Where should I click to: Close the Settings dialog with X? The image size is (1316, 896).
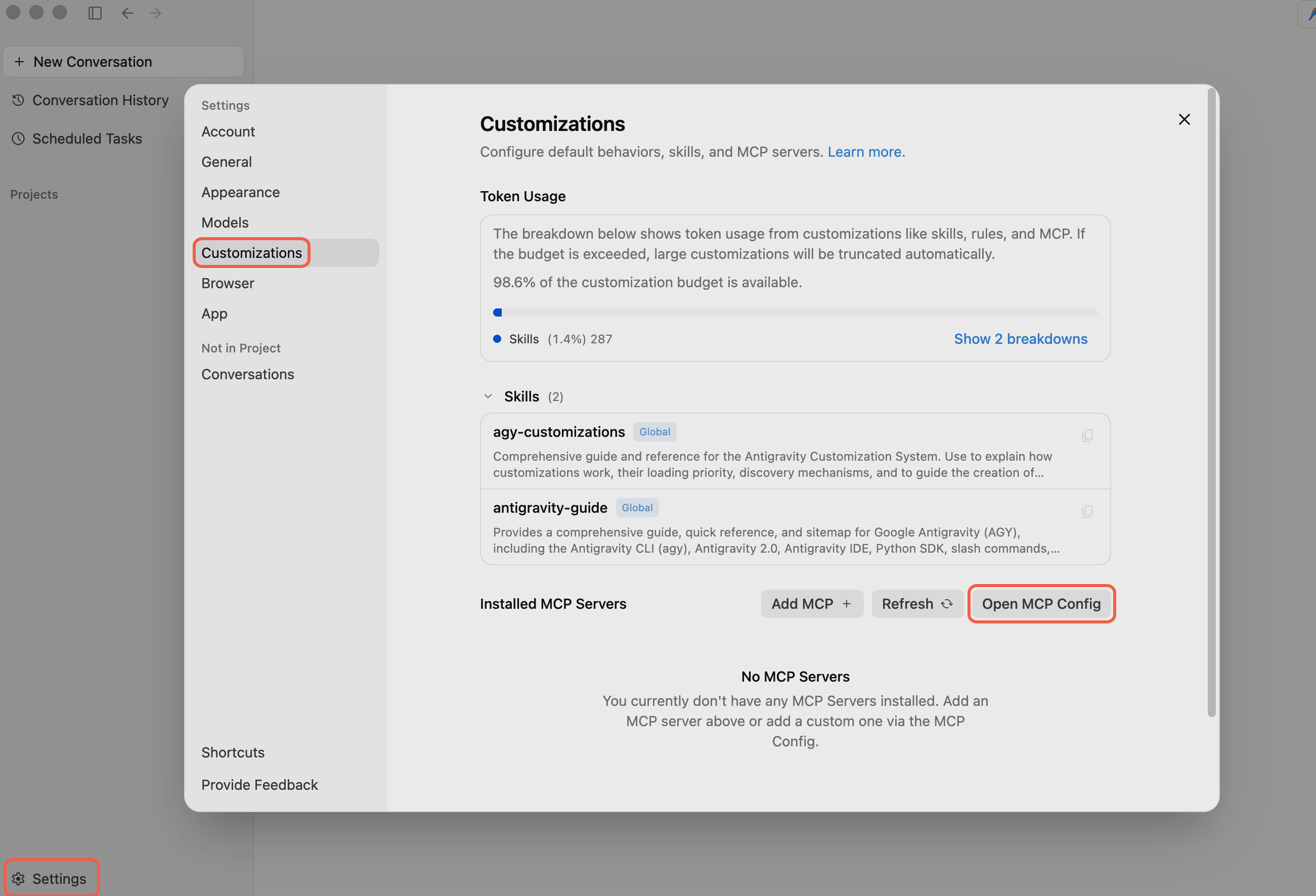1184,119
